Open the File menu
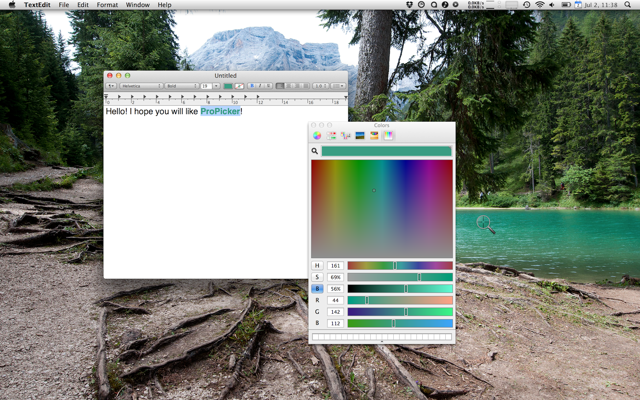The height and width of the screenshot is (400, 640). [64, 5]
